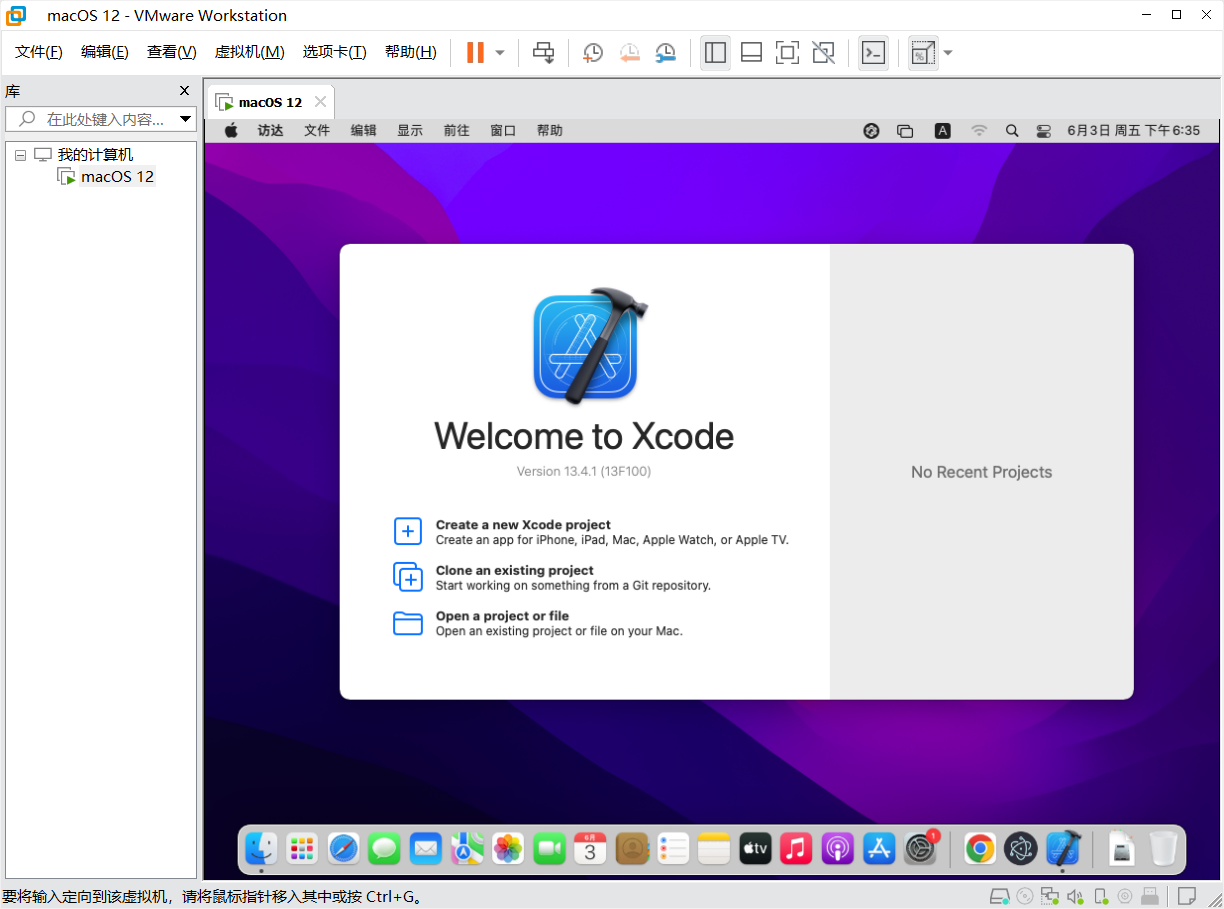Screen dimensions: 1224x909
Task: Open stretch mode dropdown arrow
Action: [x=947, y=53]
